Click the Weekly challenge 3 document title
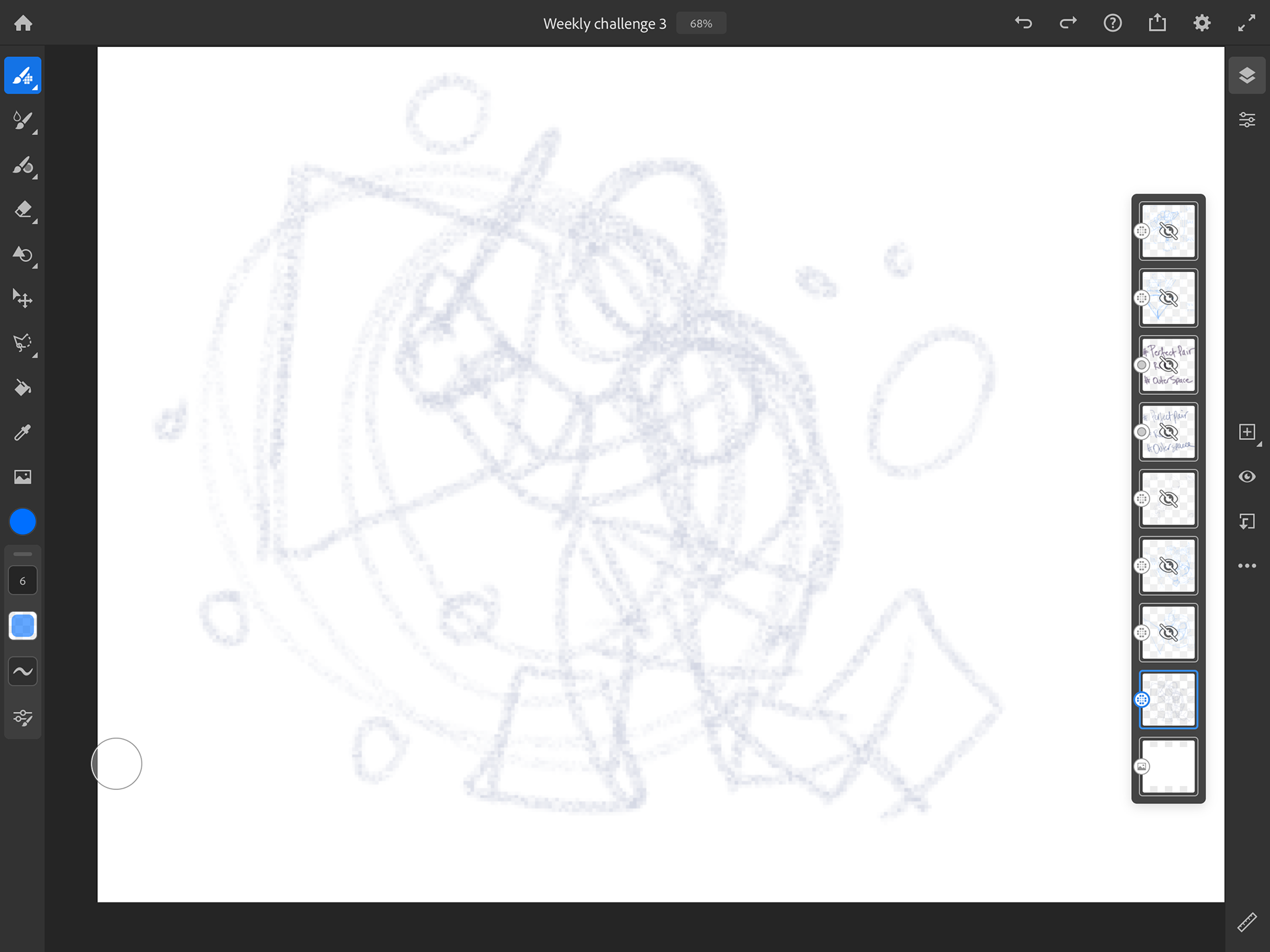The width and height of the screenshot is (1270, 952). pyautogui.click(x=605, y=24)
